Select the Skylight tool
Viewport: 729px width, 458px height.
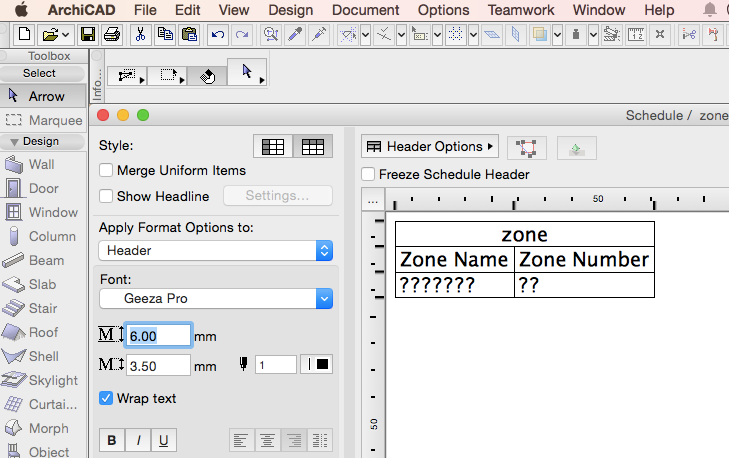[x=43, y=380]
